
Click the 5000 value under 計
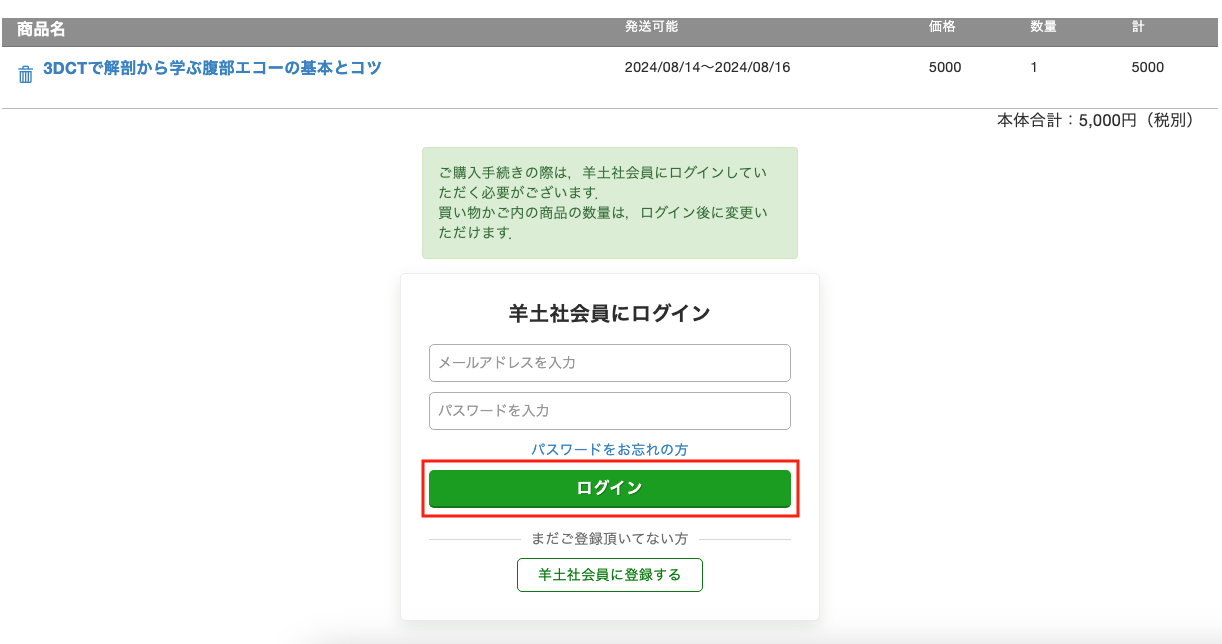(x=1147, y=68)
